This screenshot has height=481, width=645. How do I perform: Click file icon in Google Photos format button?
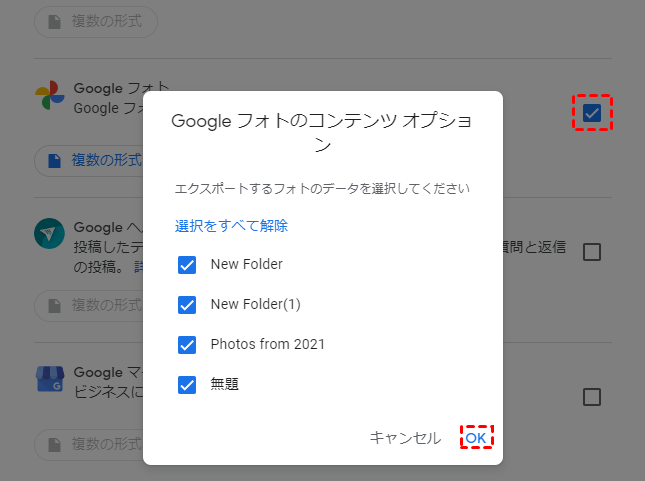(55, 160)
